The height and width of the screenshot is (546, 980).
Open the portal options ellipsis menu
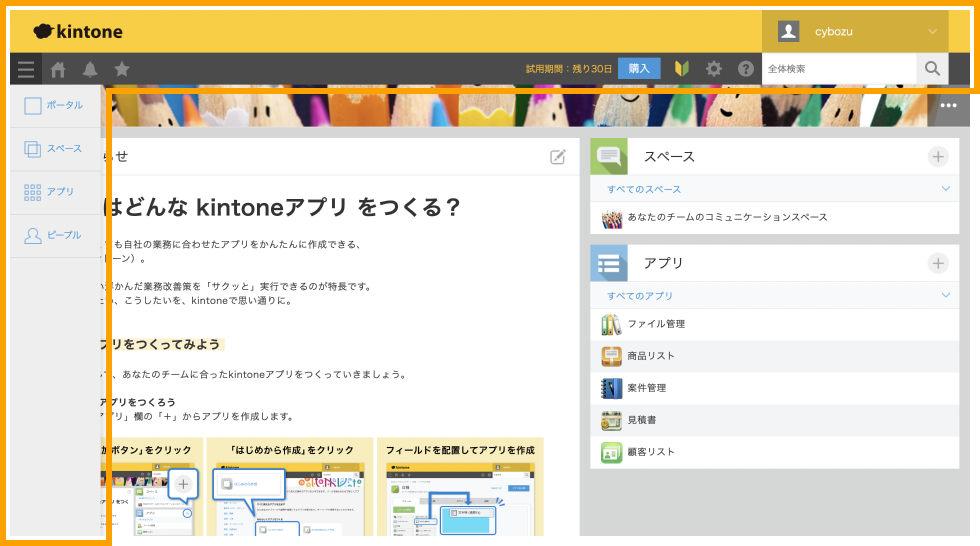948,106
